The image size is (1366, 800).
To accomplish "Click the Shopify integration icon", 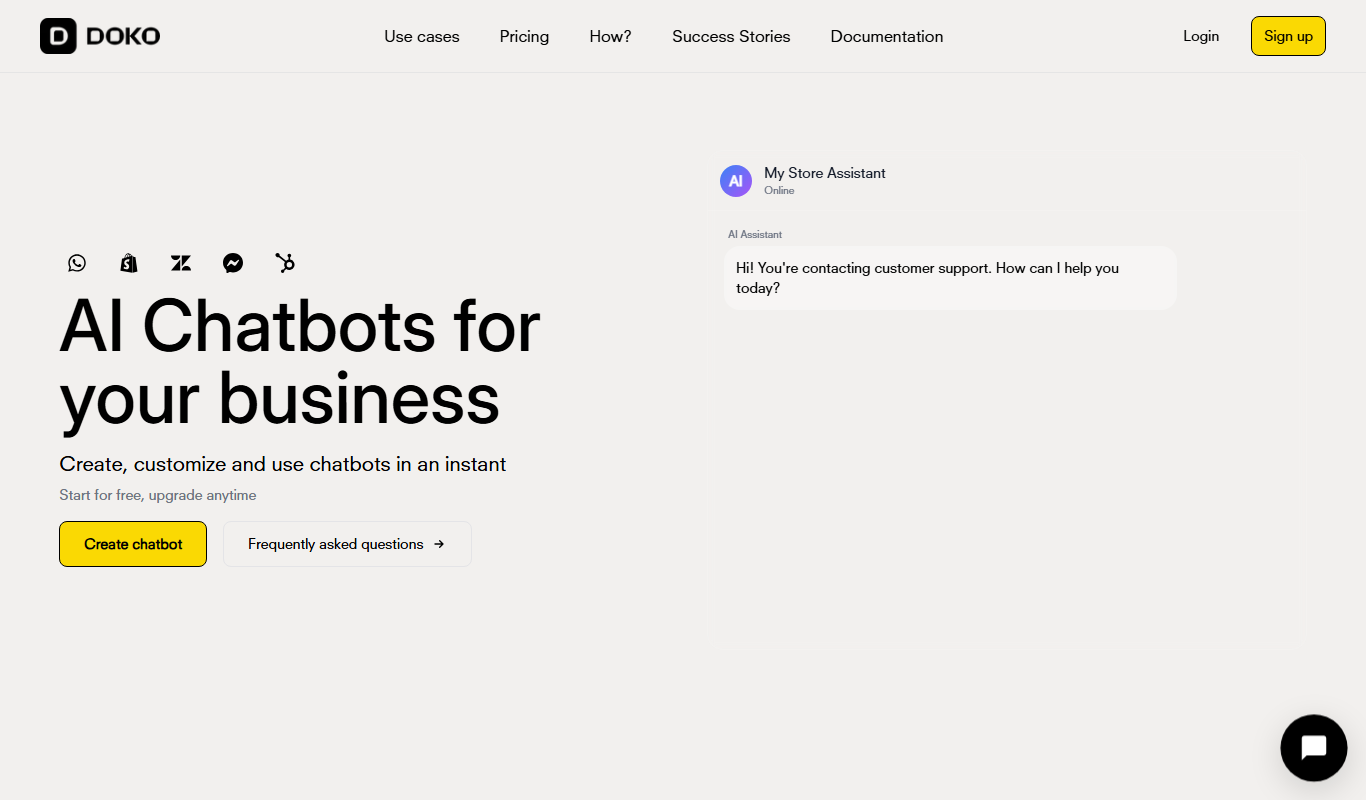I will click(x=129, y=263).
